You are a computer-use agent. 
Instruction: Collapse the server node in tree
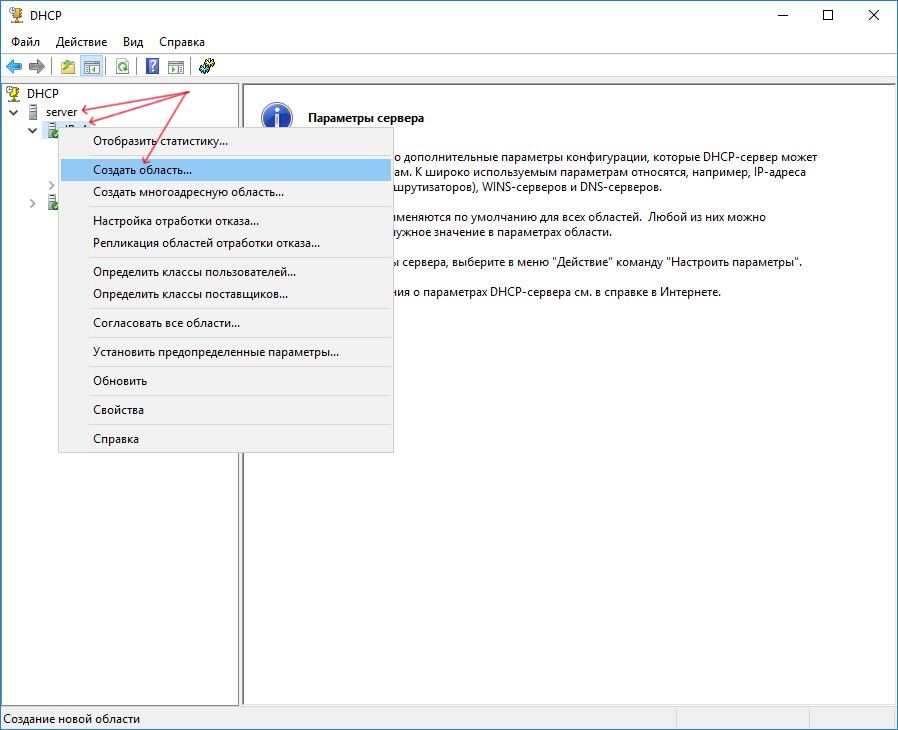click(14, 112)
